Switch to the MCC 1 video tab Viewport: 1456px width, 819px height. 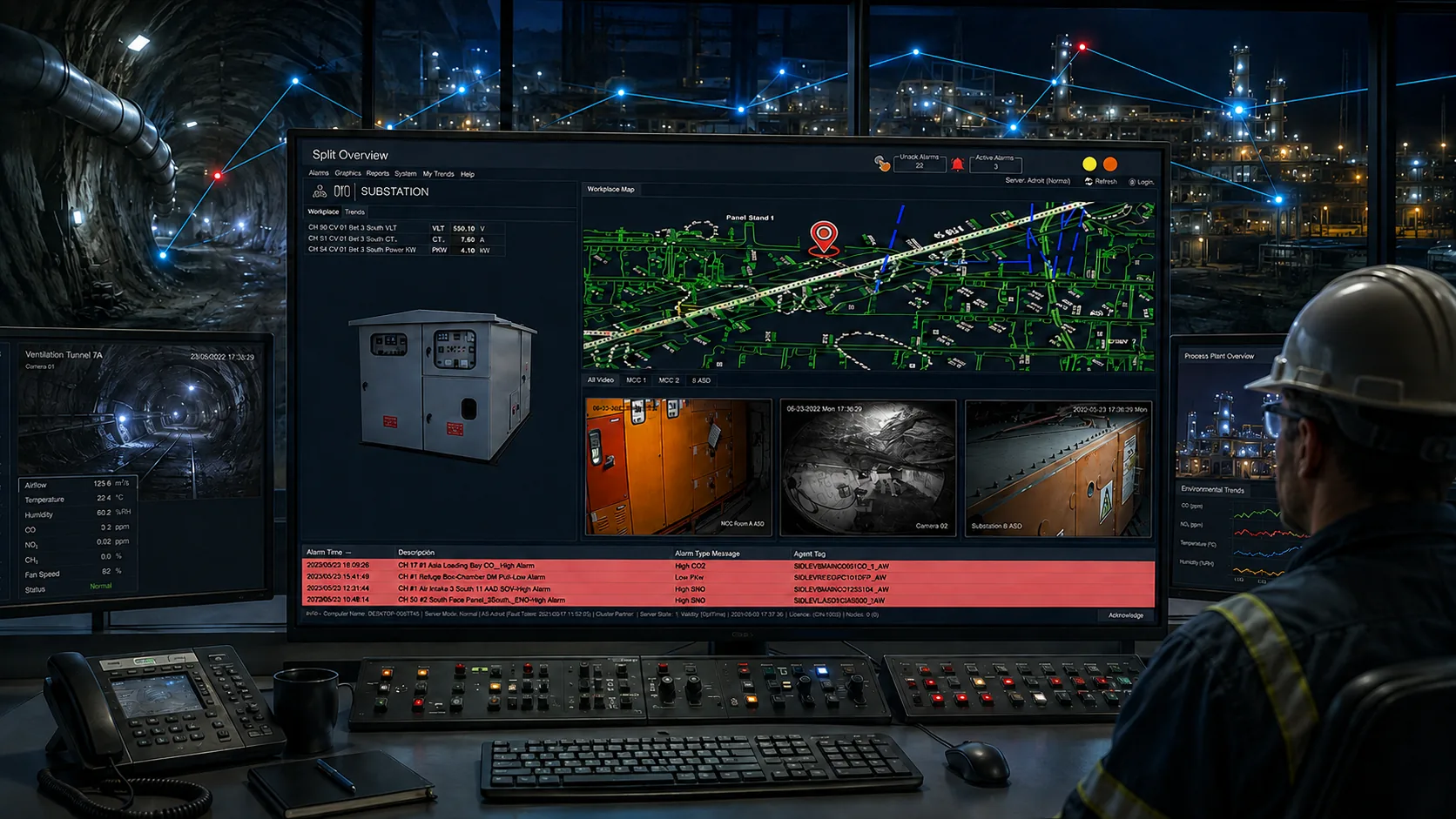coord(636,380)
